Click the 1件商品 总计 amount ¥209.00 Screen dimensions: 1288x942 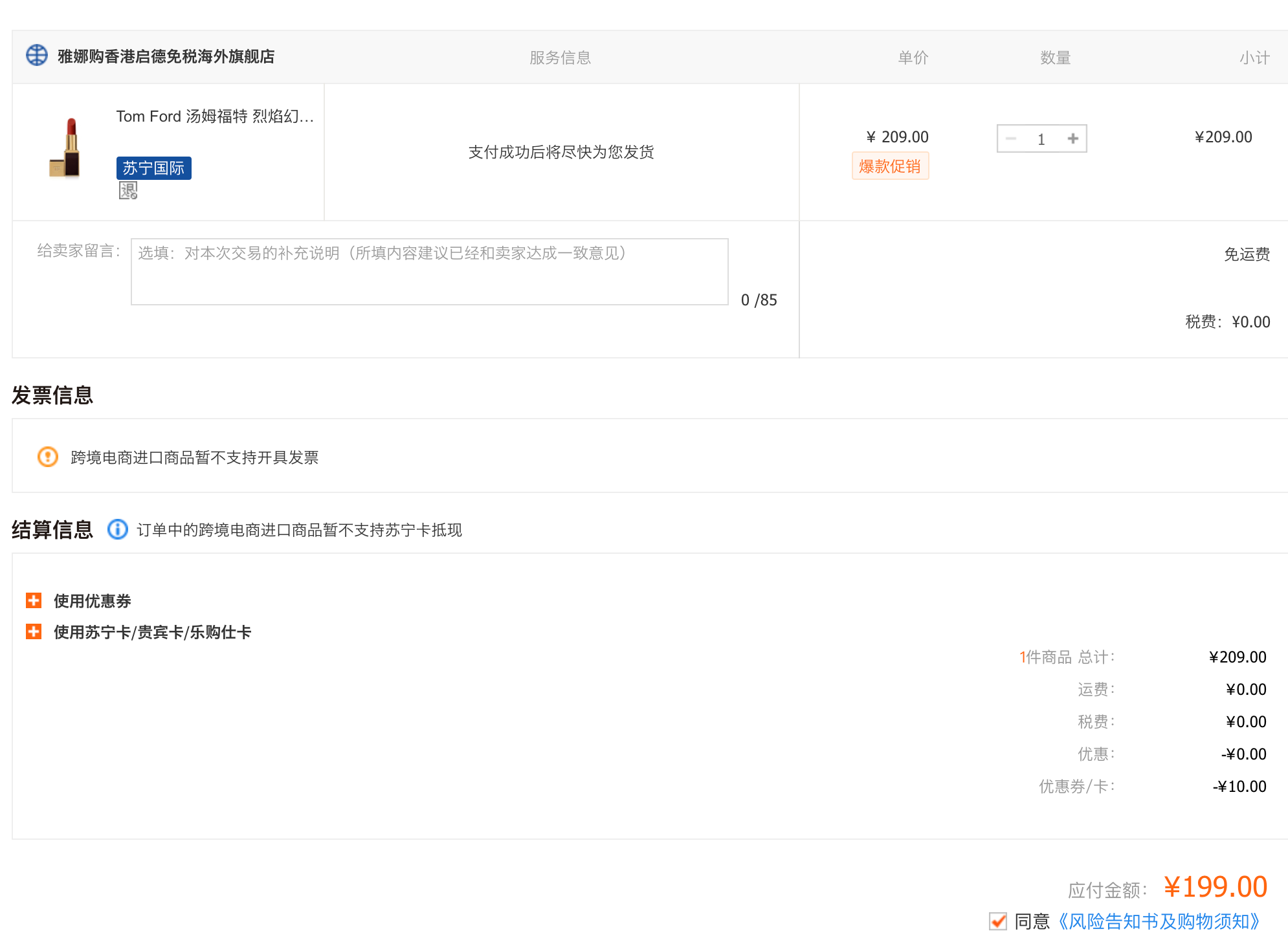(x=1238, y=657)
